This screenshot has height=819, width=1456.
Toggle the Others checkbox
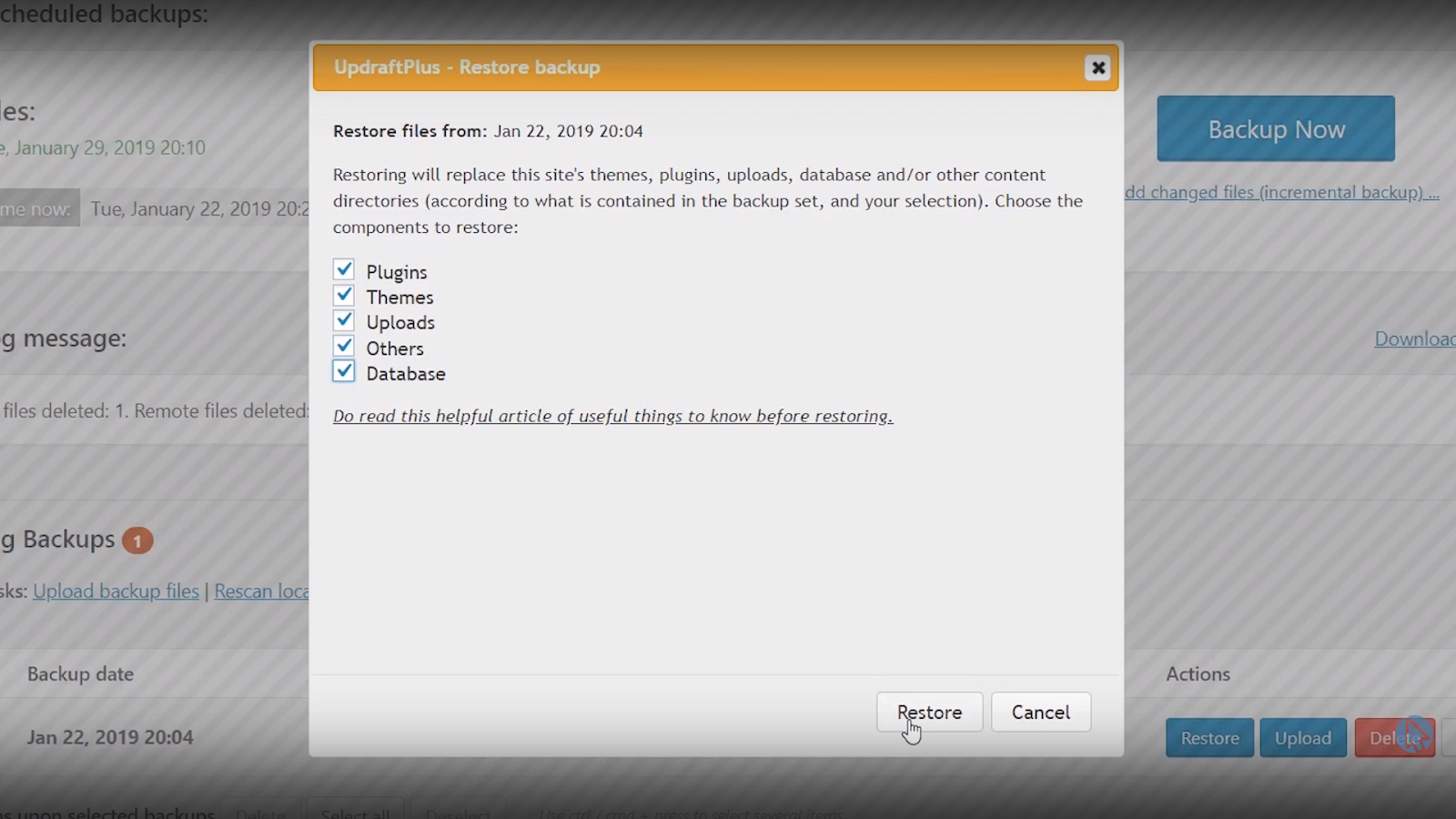(344, 346)
